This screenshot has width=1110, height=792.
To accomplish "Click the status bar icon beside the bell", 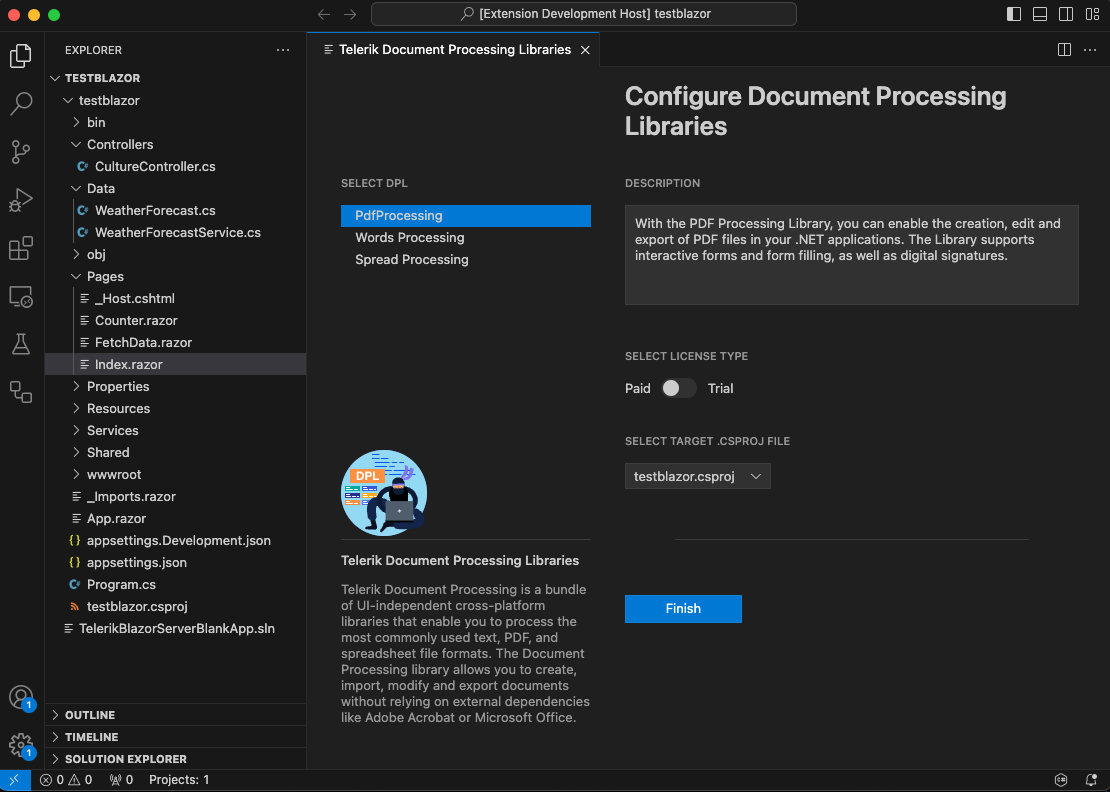I will click(1060, 780).
